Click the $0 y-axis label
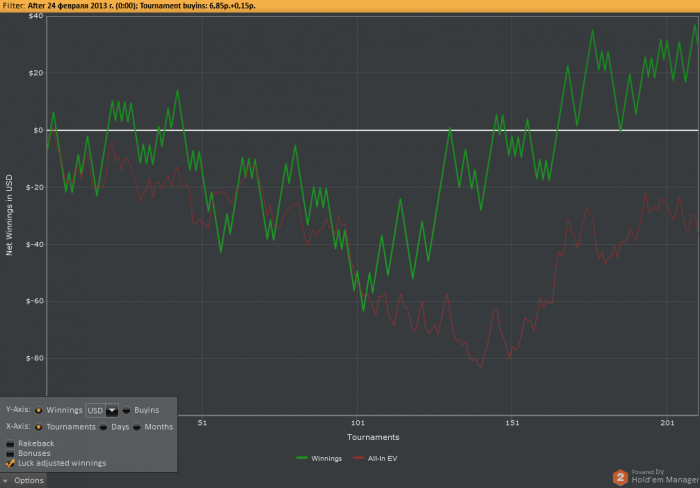 click(x=38, y=130)
